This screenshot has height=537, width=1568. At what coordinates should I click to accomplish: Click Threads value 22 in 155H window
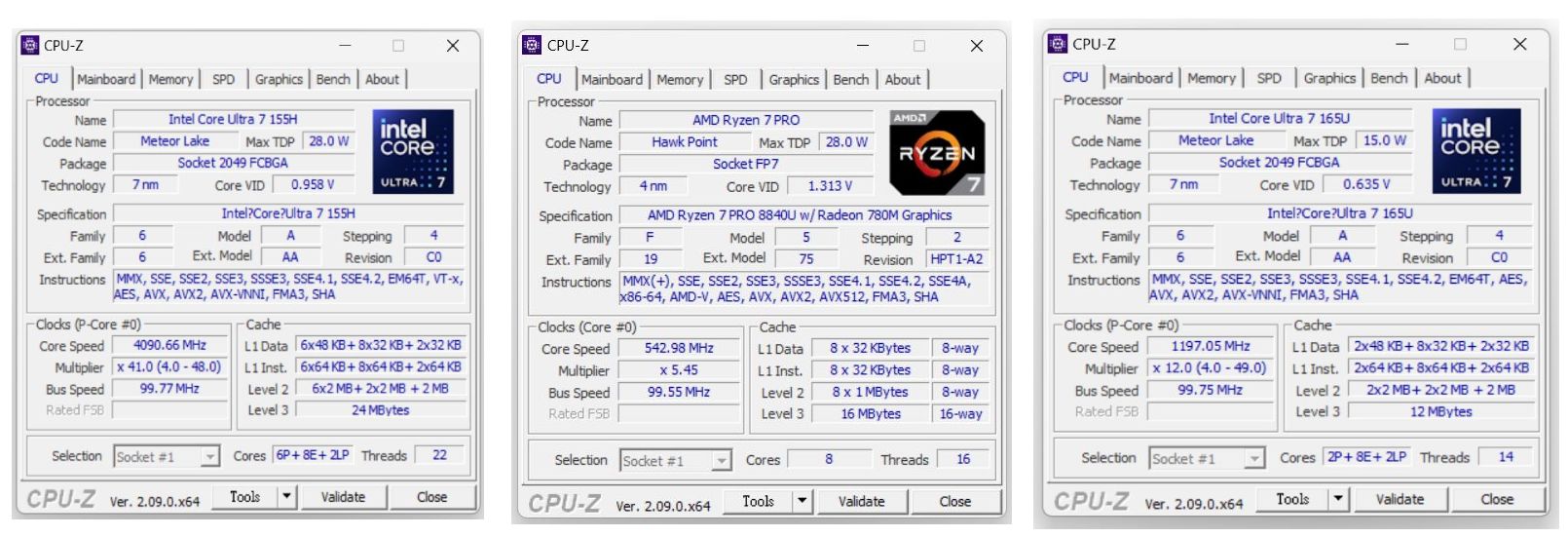coord(439,455)
